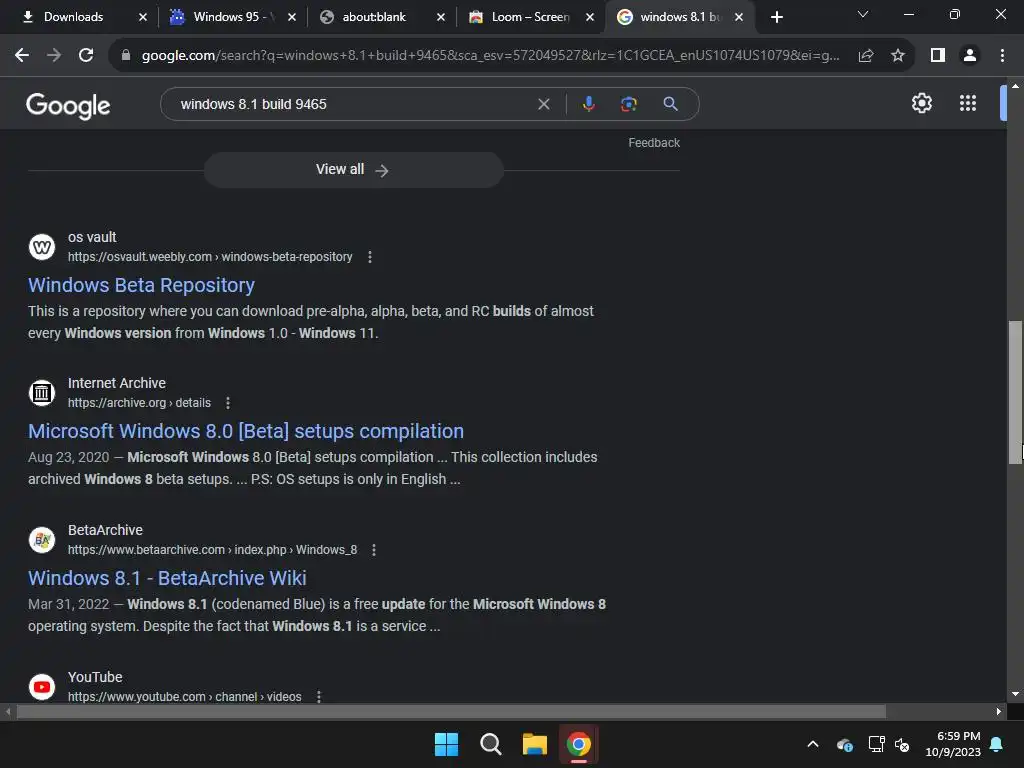Click the osvault.weebly.com URL text
Image resolution: width=1024 pixels, height=768 pixels.
210,257
